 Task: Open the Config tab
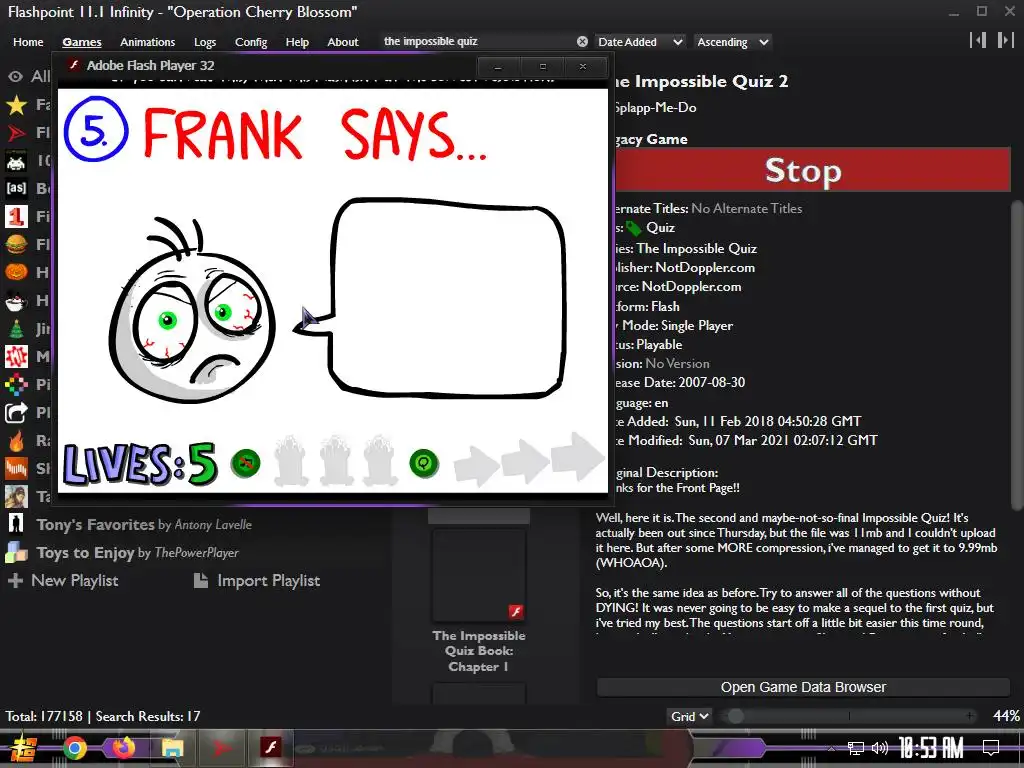pyautogui.click(x=251, y=42)
